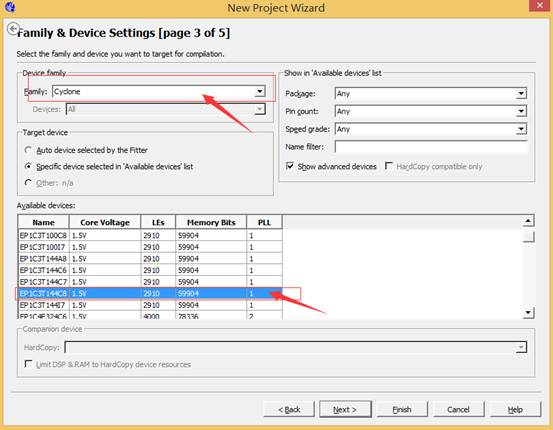The width and height of the screenshot is (553, 430).
Task: Open the Package dropdown
Action: [431, 93]
